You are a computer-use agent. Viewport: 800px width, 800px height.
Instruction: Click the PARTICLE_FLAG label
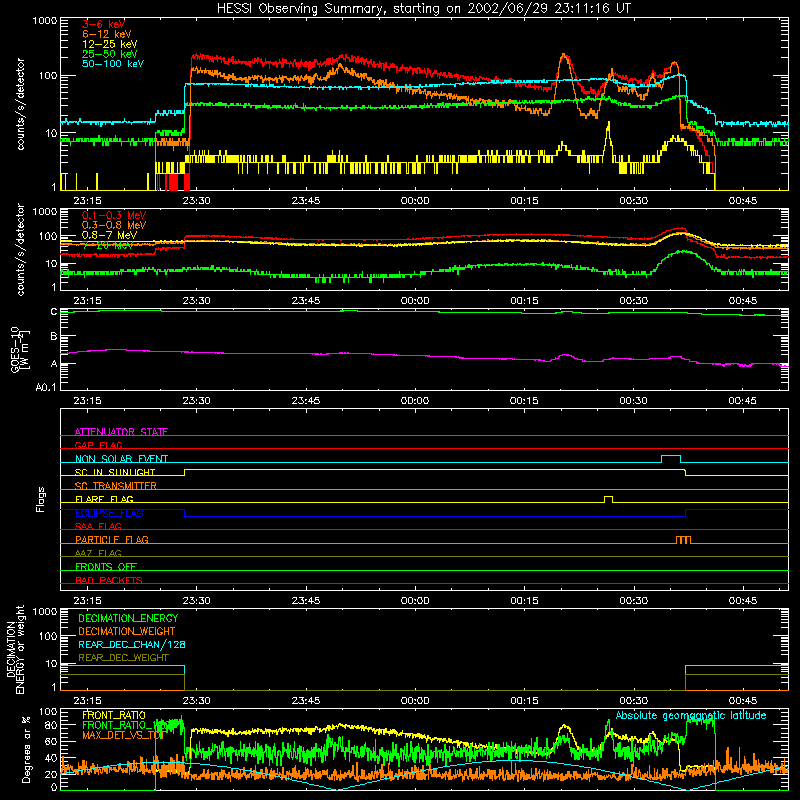[112, 540]
